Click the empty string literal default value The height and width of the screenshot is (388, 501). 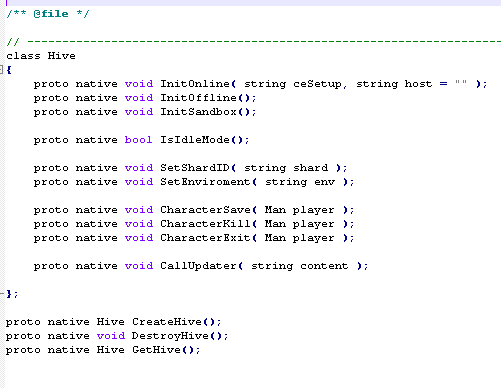pyautogui.click(x=461, y=83)
